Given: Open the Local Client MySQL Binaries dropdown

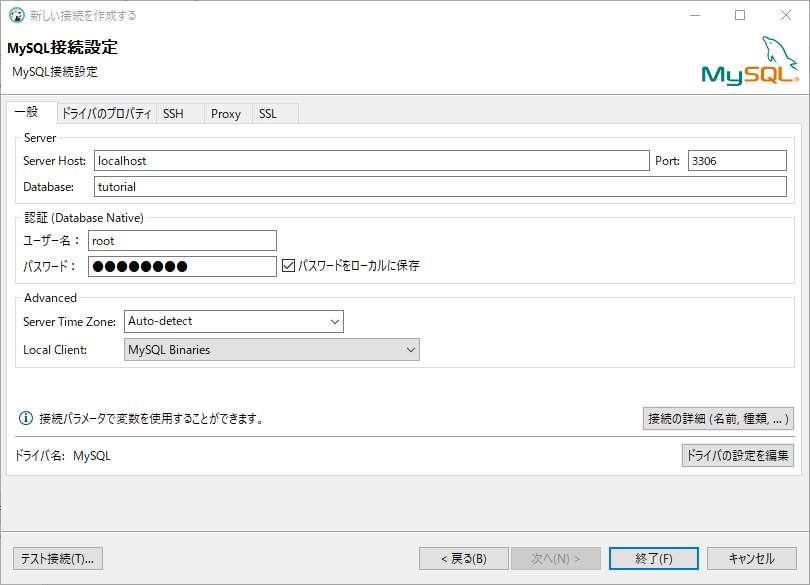Looking at the screenshot, I should [x=272, y=350].
